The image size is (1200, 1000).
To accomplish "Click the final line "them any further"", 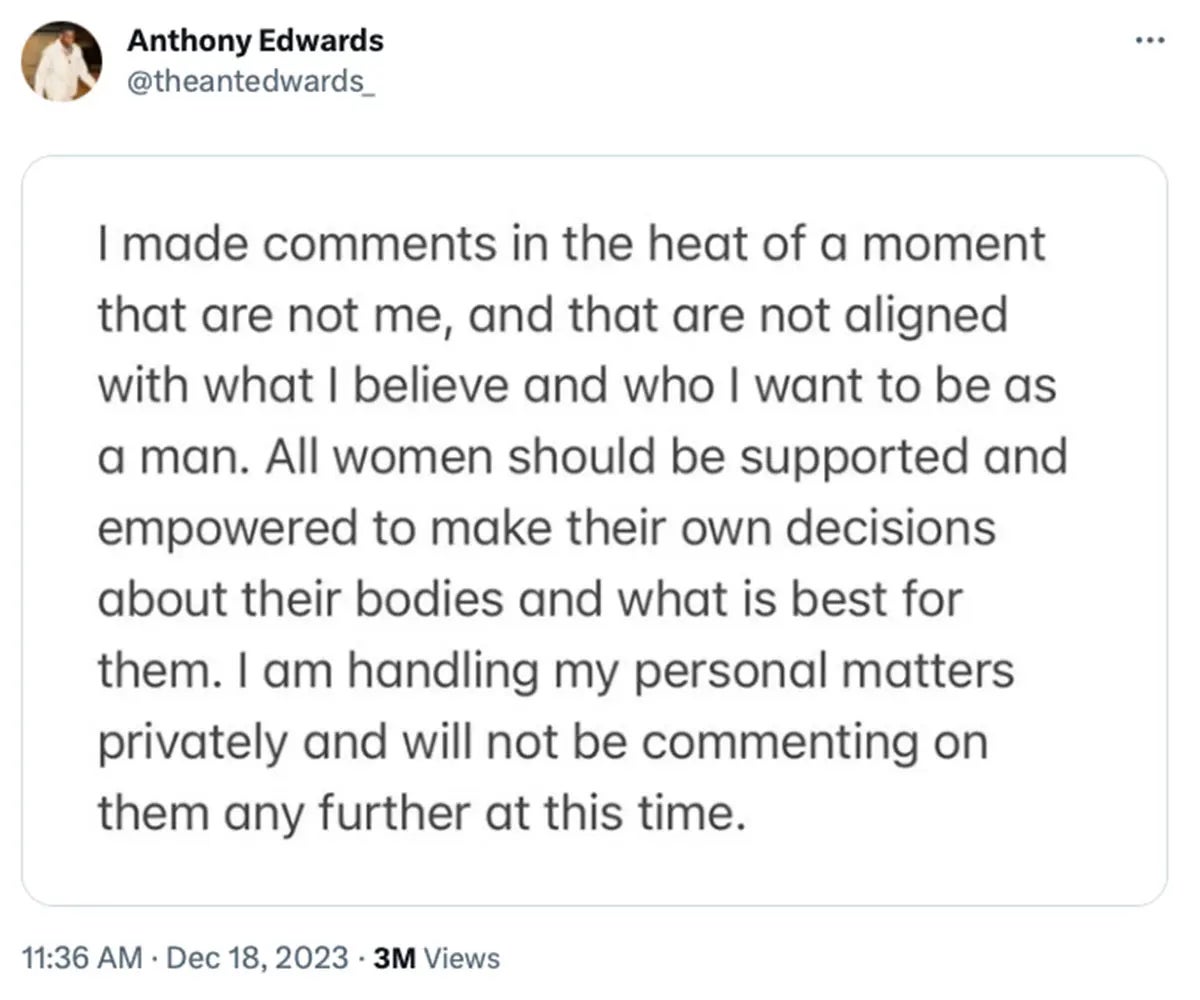I will [x=422, y=813].
